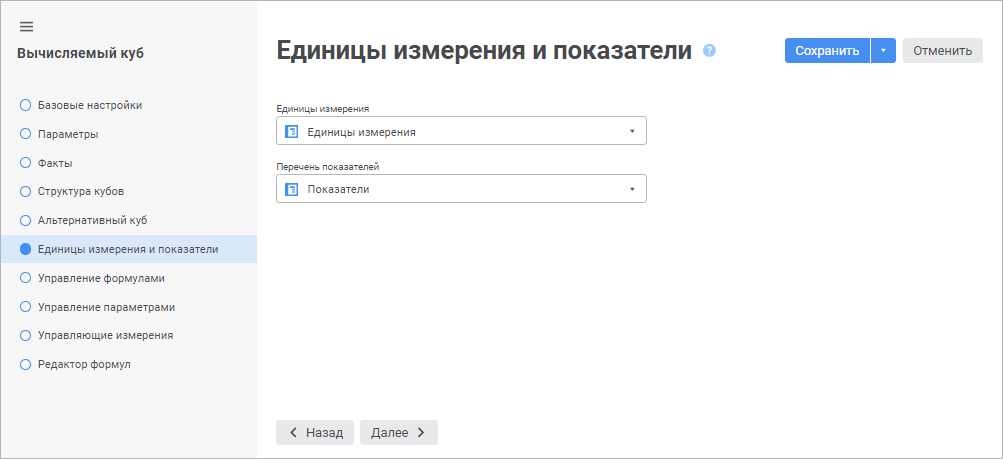This screenshot has height=459, width=1003.
Task: Select the Параметры step radio
Action: click(26, 134)
